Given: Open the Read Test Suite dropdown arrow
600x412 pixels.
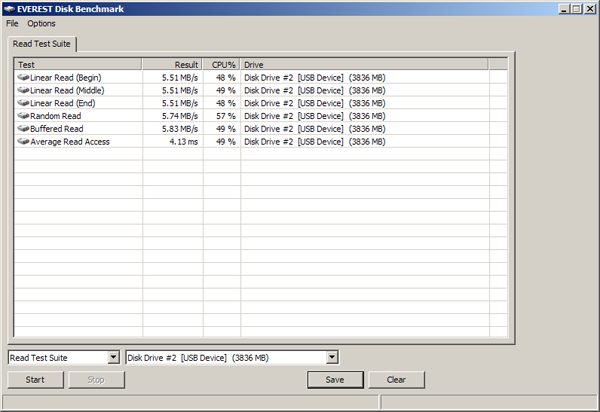Looking at the screenshot, I should (x=113, y=358).
